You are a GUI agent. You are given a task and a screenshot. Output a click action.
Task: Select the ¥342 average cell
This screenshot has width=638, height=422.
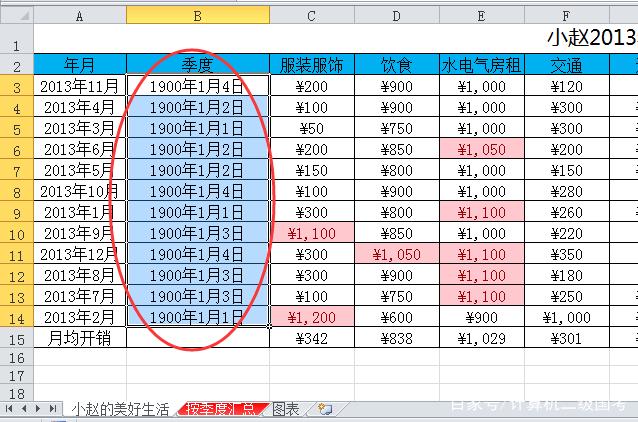312,337
